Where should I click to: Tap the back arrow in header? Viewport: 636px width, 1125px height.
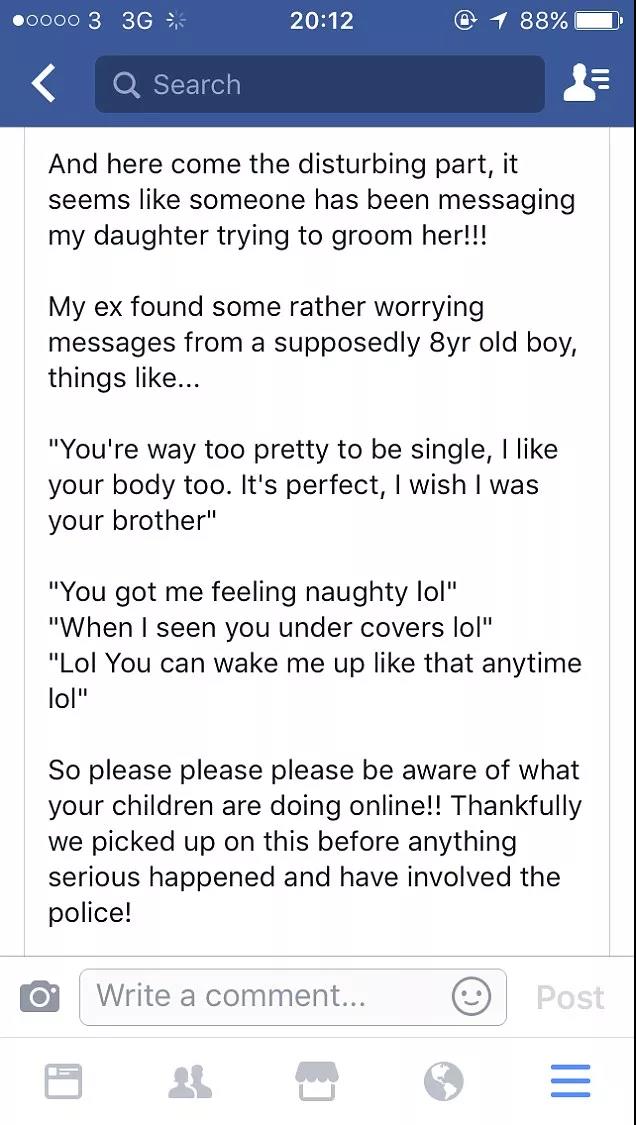pos(43,84)
